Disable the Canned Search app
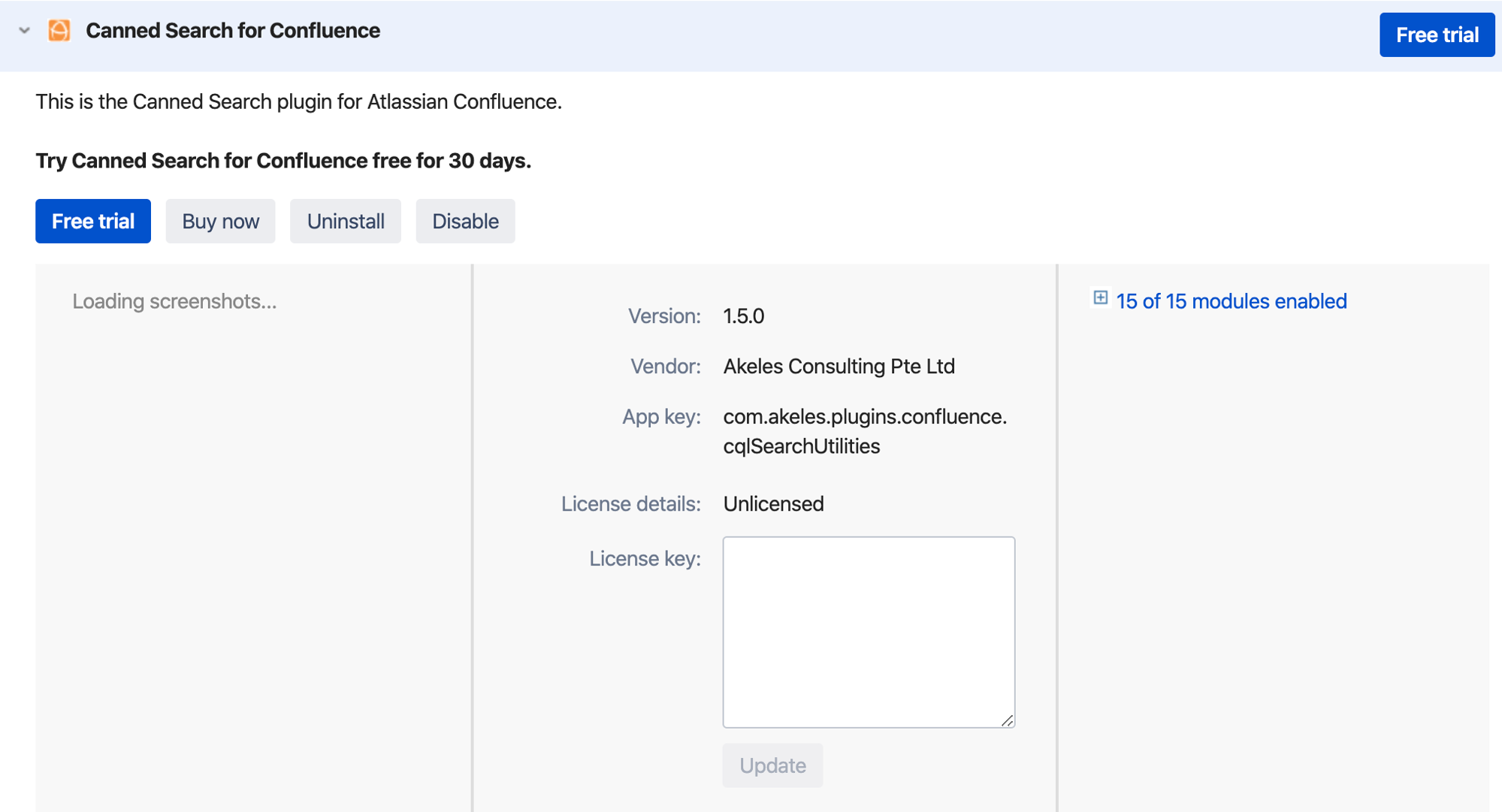1502x812 pixels. pyautogui.click(x=465, y=222)
